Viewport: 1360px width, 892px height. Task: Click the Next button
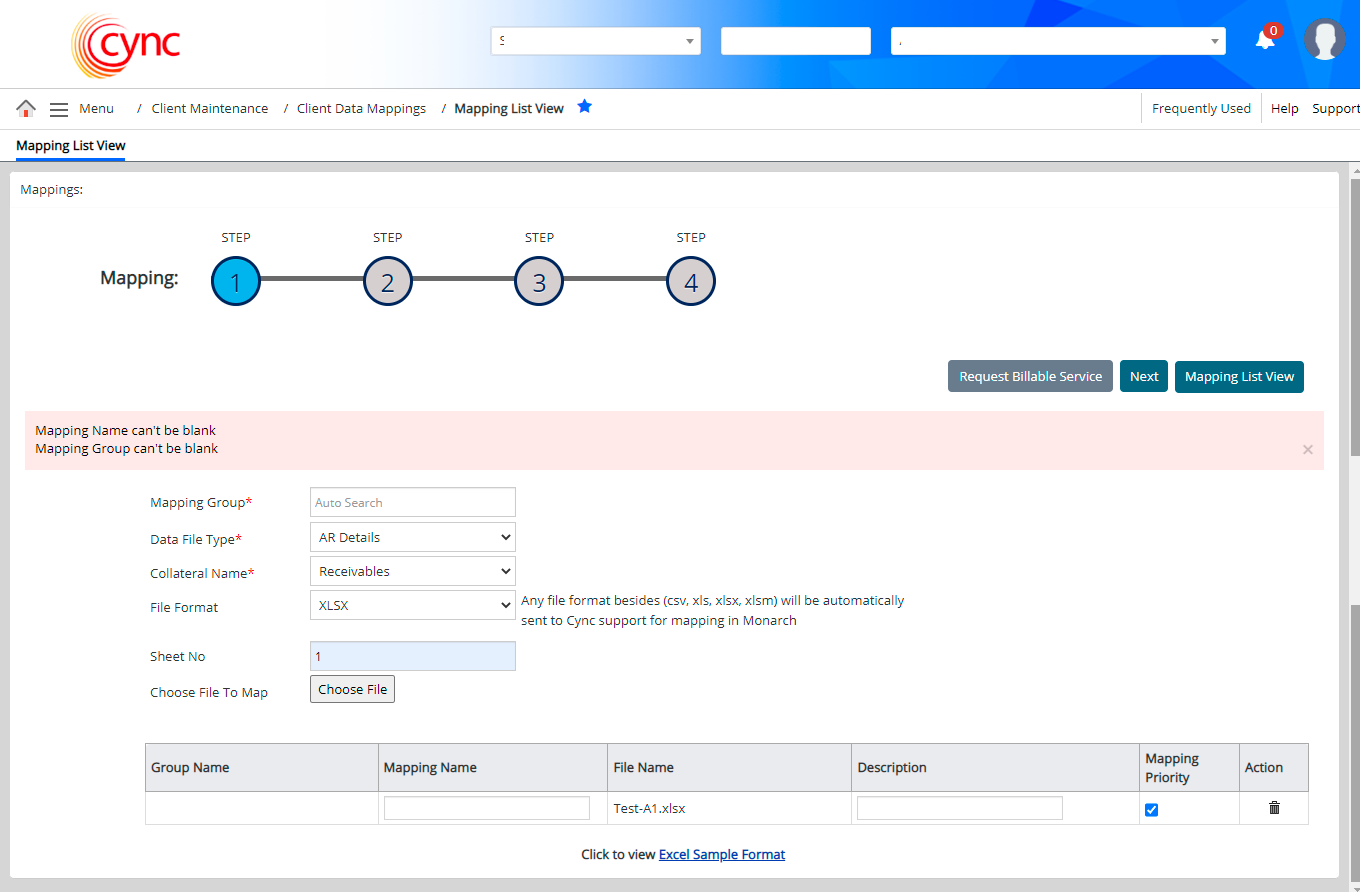[x=1143, y=377]
